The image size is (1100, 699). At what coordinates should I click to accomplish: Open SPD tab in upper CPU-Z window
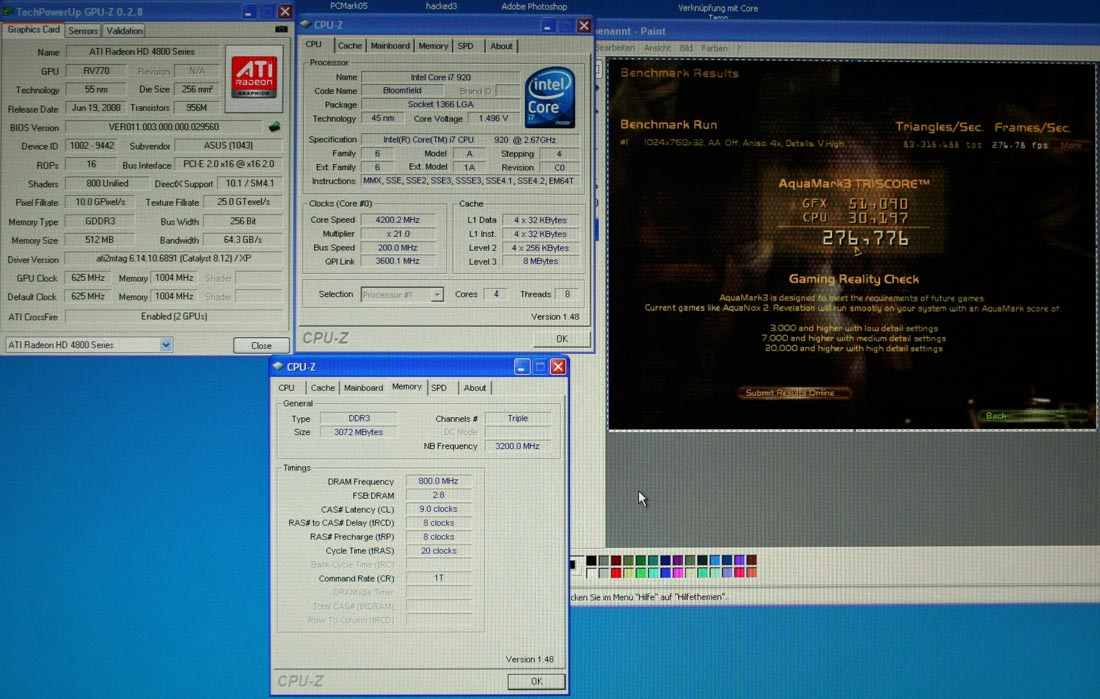click(x=465, y=46)
